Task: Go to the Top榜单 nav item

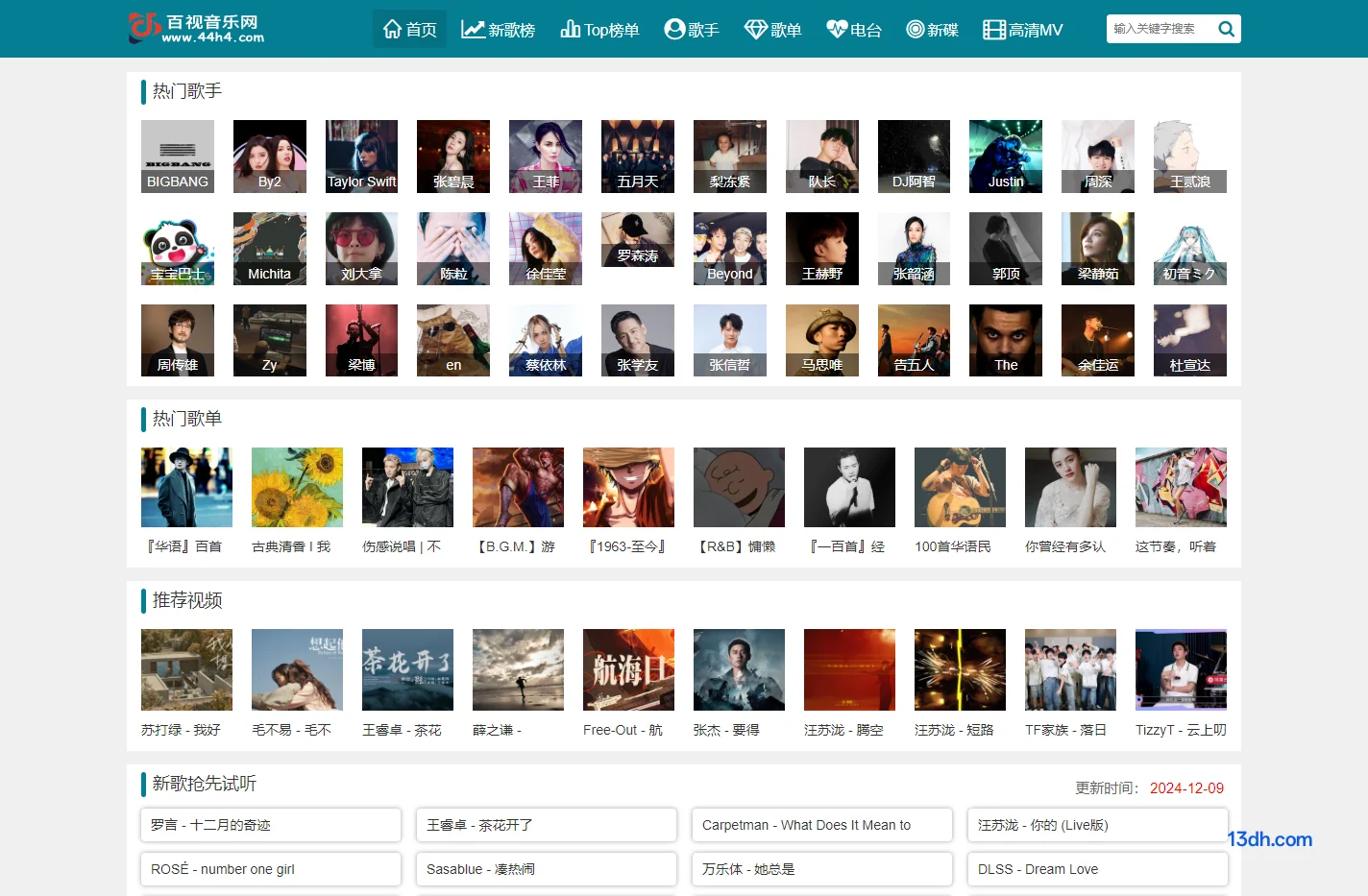Action: (599, 30)
